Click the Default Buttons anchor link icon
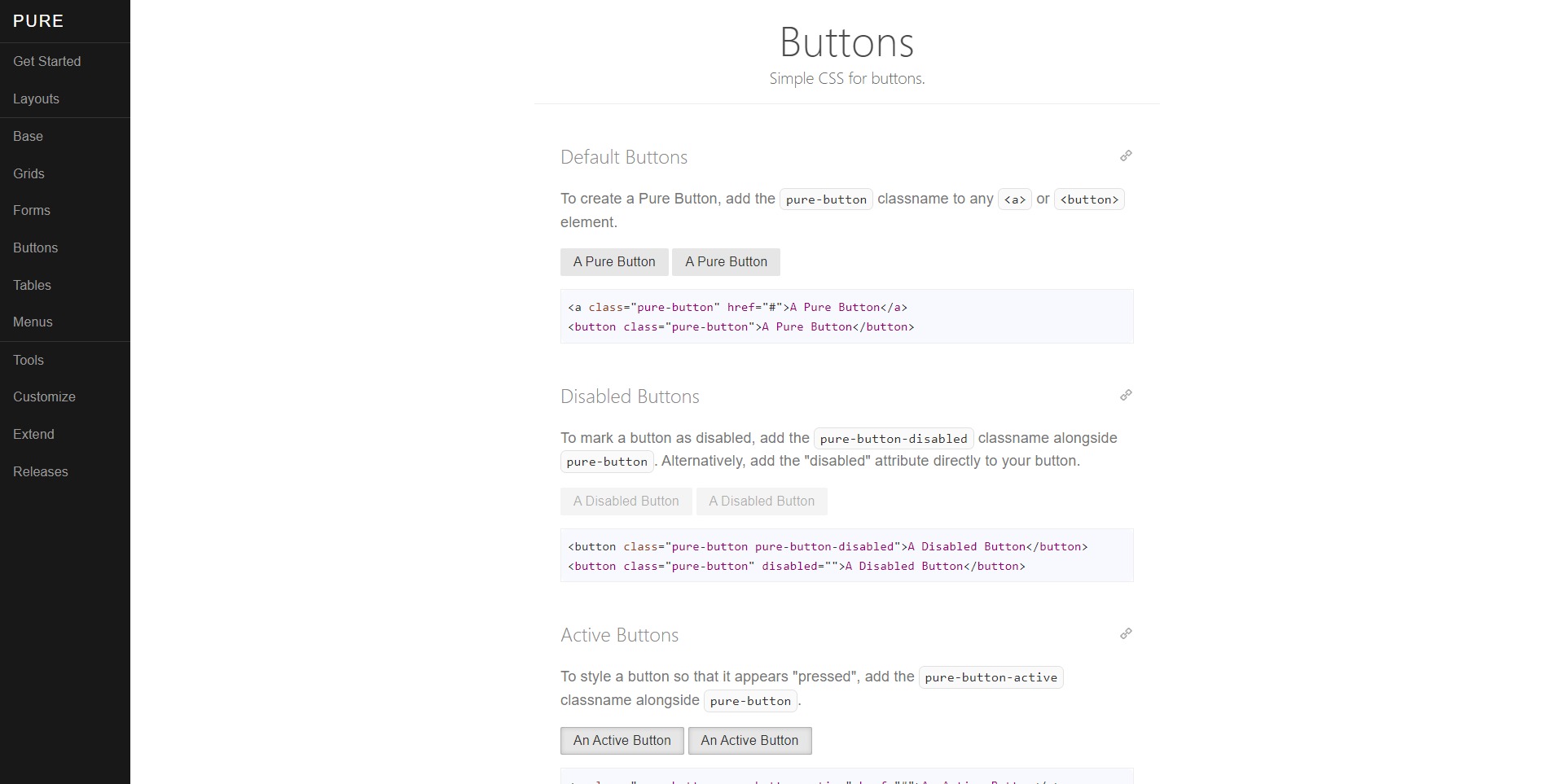The height and width of the screenshot is (784, 1564). click(1126, 155)
